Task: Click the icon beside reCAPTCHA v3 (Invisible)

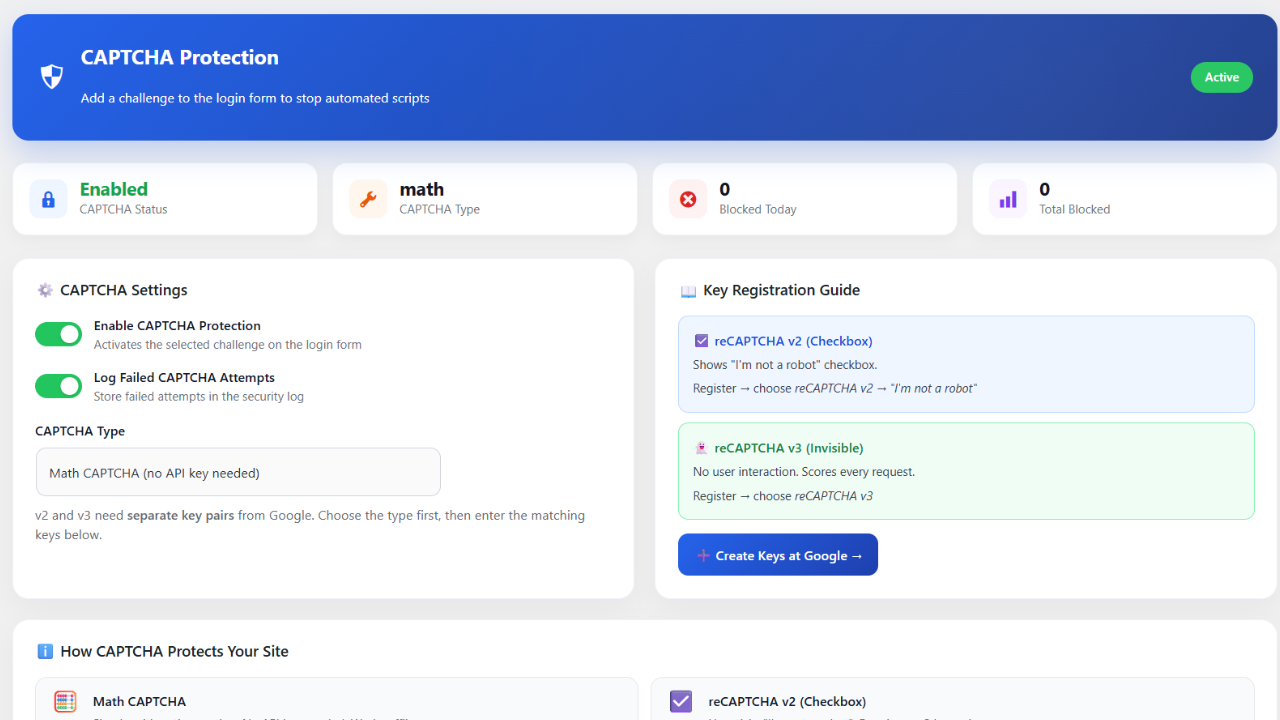Action: click(x=701, y=448)
